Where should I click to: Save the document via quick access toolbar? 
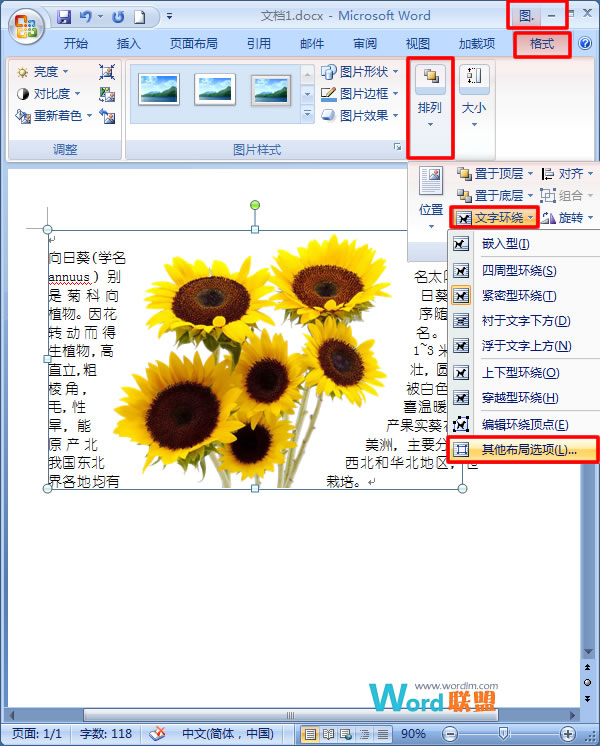coord(64,17)
